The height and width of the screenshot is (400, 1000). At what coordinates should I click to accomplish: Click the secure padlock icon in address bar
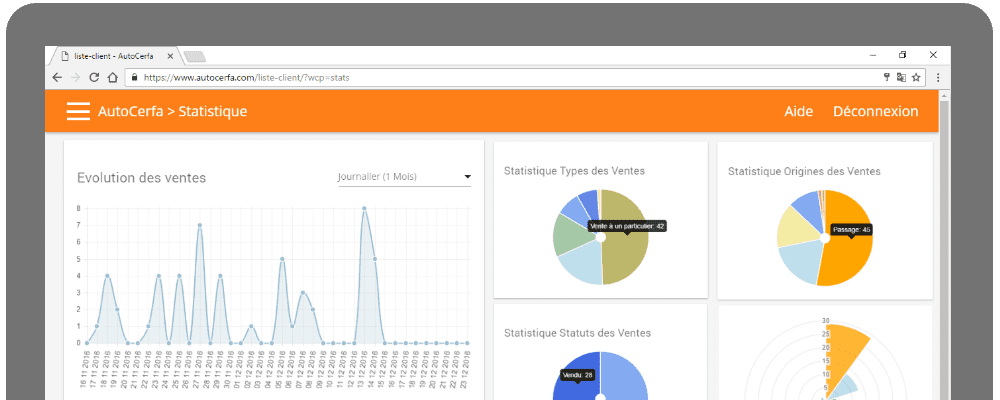click(x=134, y=77)
